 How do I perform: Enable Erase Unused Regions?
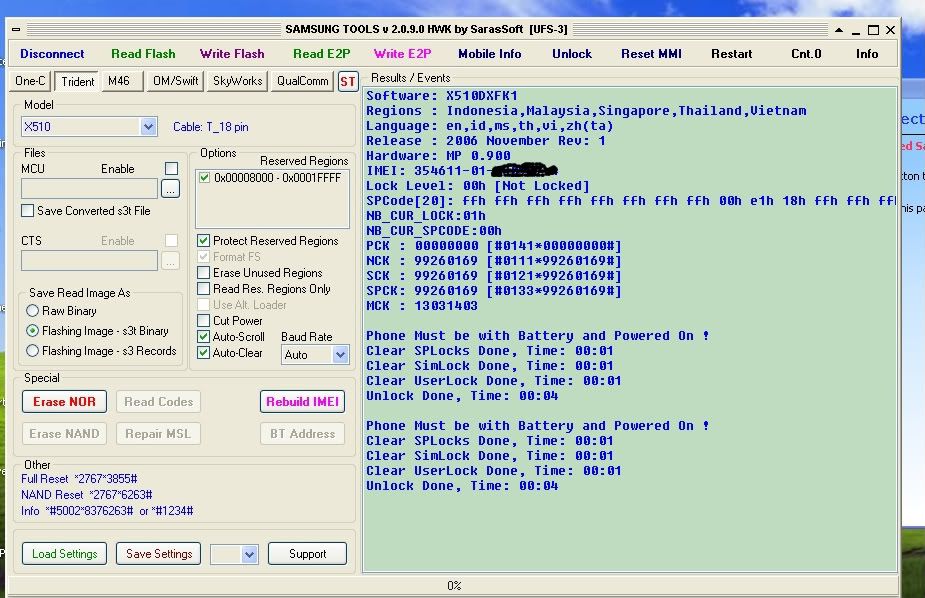pyautogui.click(x=204, y=272)
